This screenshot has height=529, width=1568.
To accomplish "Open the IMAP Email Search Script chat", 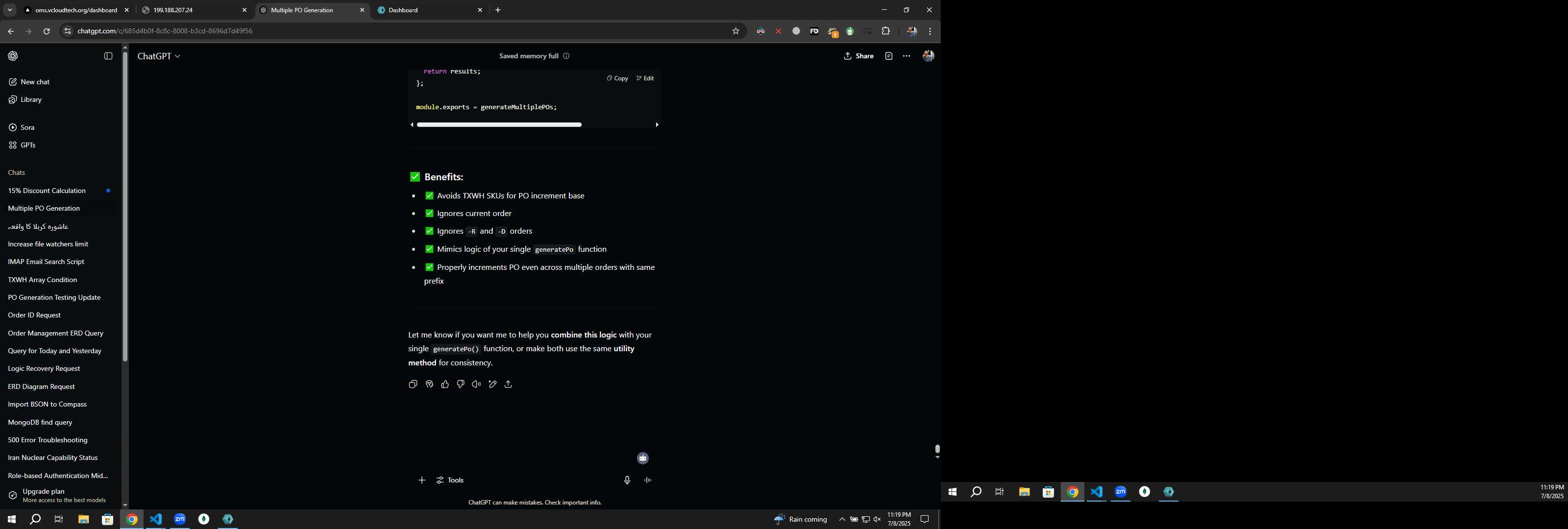I will point(59,262).
